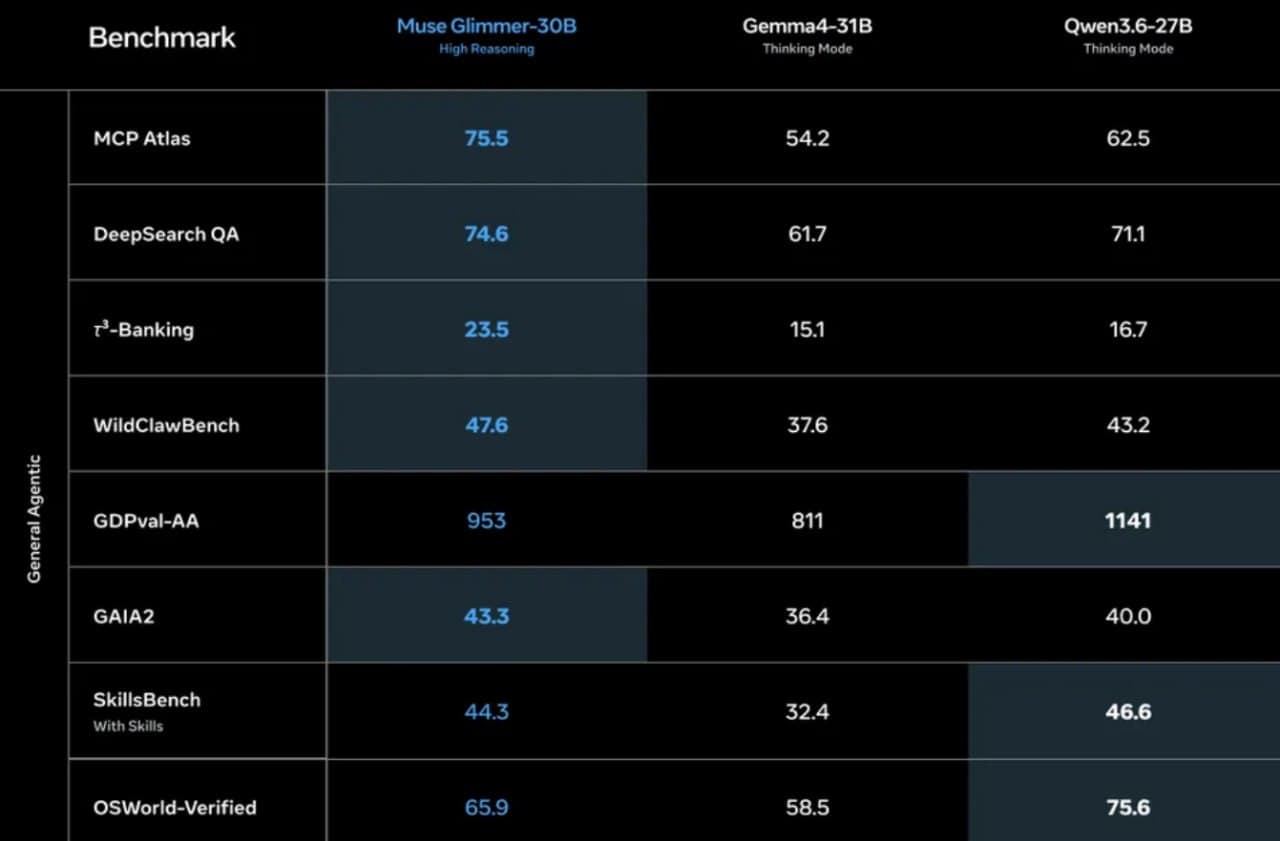Click the 54.2 Gemma MCP Atlas score
This screenshot has height=841, width=1280.
point(807,138)
